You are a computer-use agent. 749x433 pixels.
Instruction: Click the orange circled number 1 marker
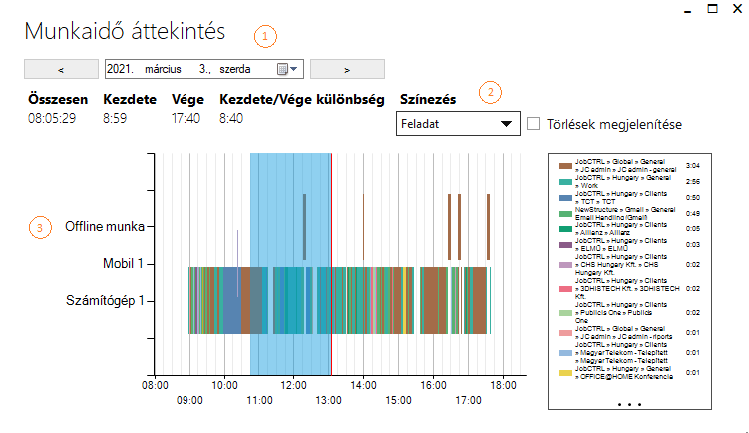(x=265, y=35)
